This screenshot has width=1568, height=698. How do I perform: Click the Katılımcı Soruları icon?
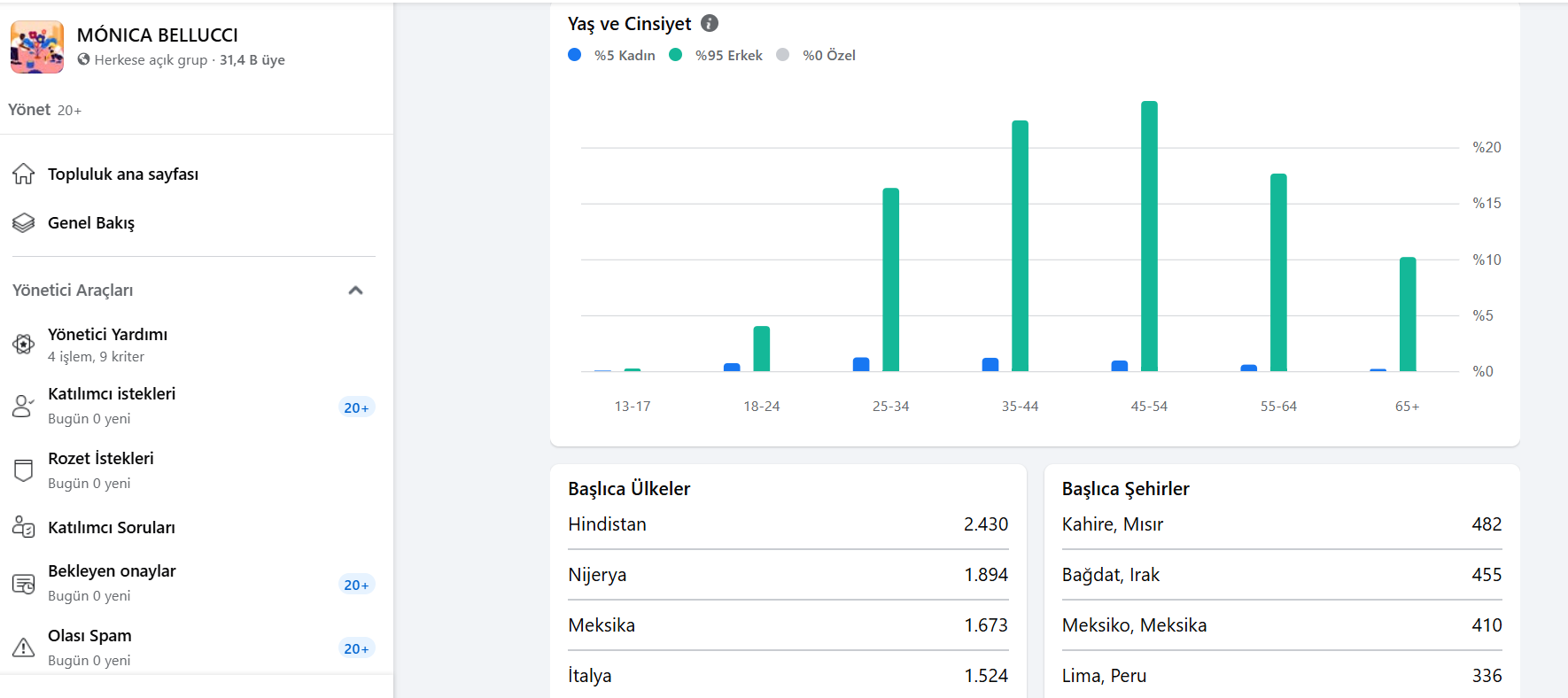[24, 527]
